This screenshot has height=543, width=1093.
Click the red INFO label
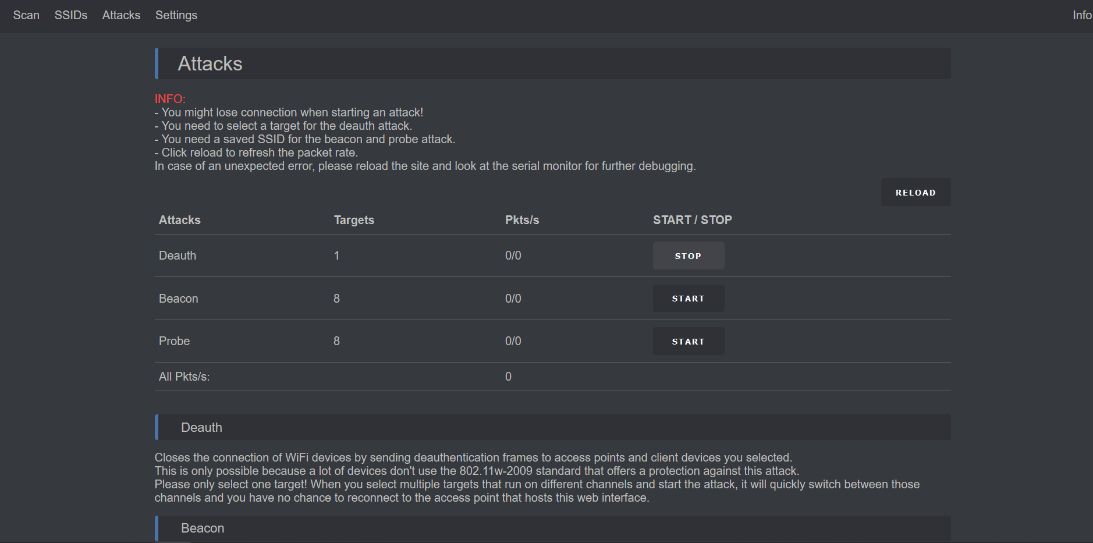coord(170,99)
